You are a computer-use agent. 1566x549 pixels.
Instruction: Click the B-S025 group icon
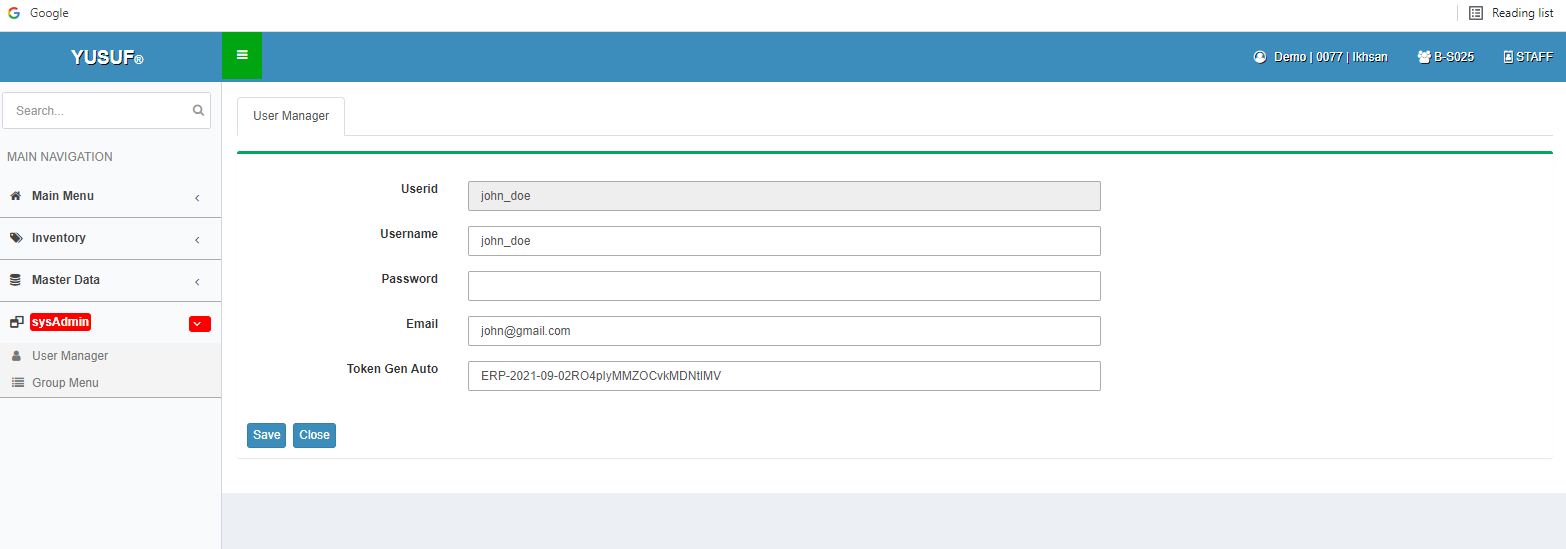1424,57
